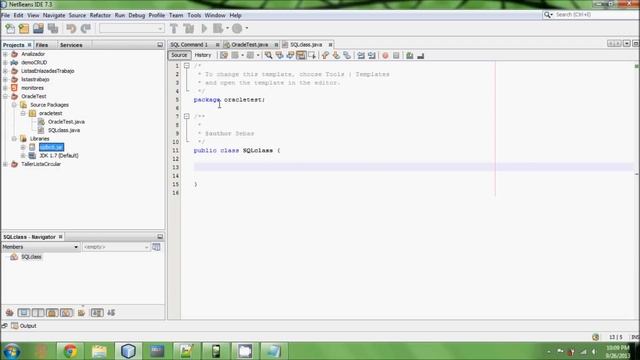
Task: Open the Members dropdown in Navigator
Action: (x=40, y=247)
